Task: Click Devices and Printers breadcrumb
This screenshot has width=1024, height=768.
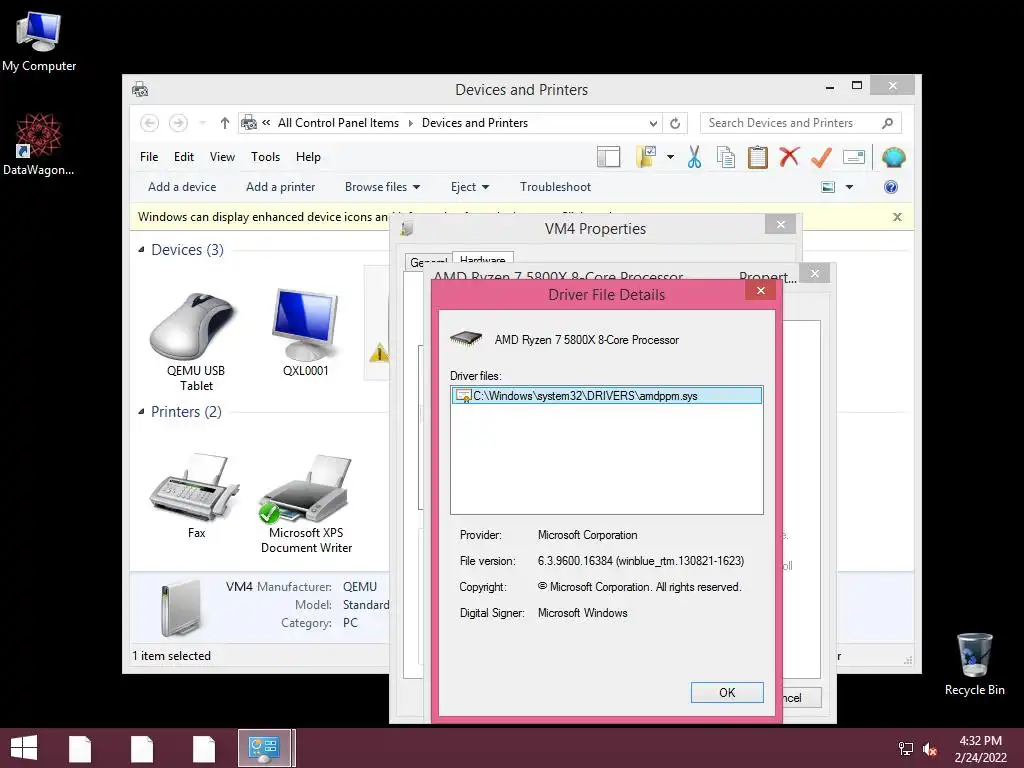Action: coord(475,123)
